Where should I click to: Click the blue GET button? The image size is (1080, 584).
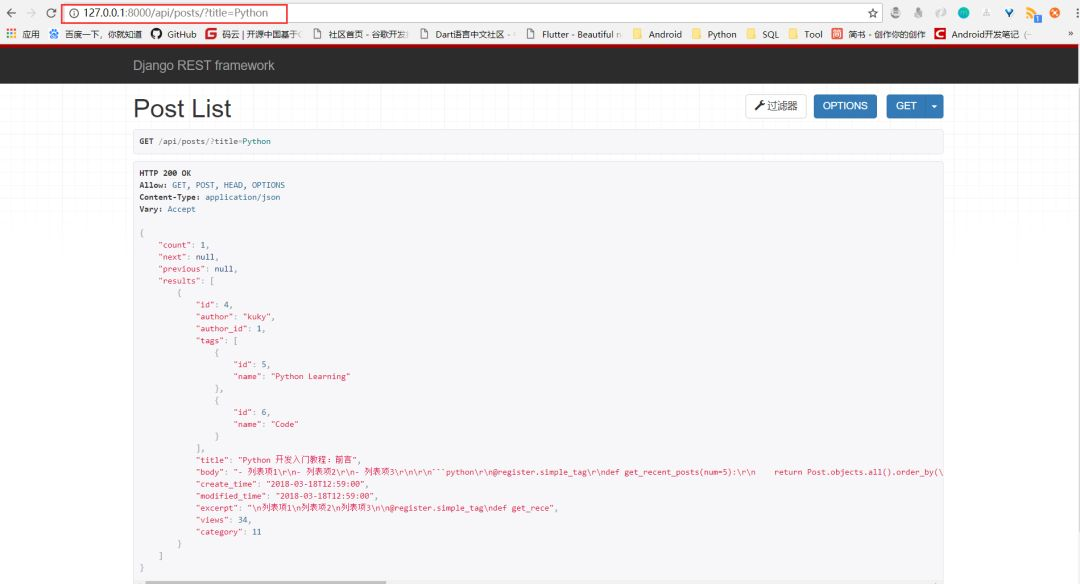(x=906, y=106)
